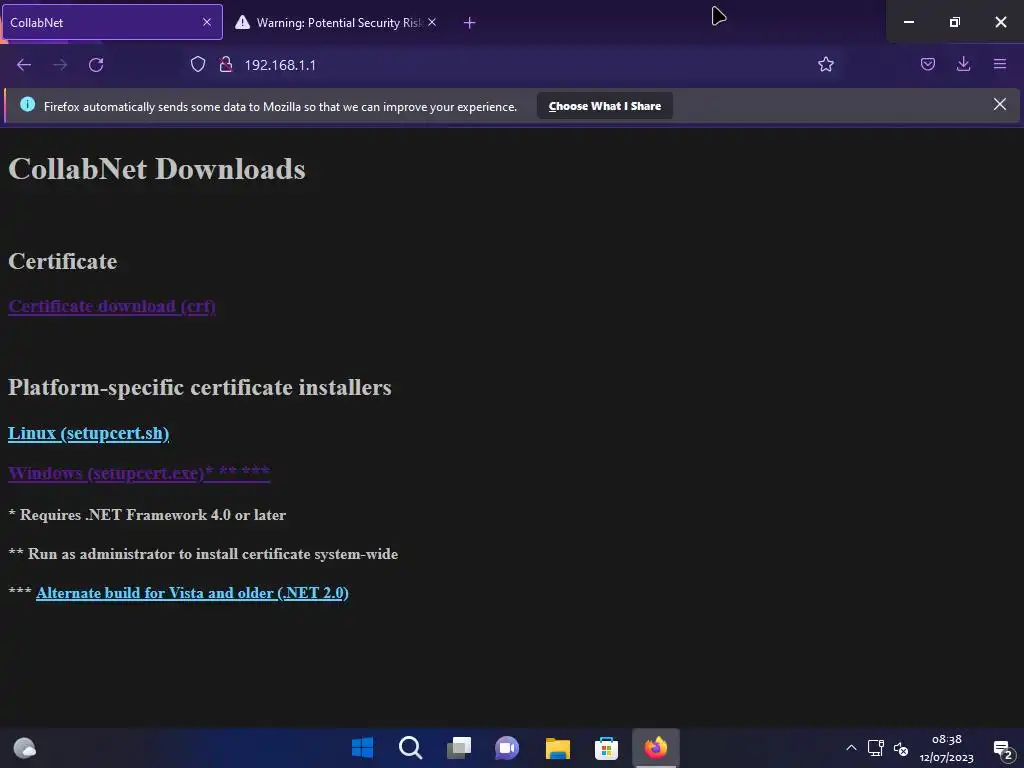Click the CollabNet Downloads heading
Image resolution: width=1024 pixels, height=768 pixels.
(x=157, y=169)
